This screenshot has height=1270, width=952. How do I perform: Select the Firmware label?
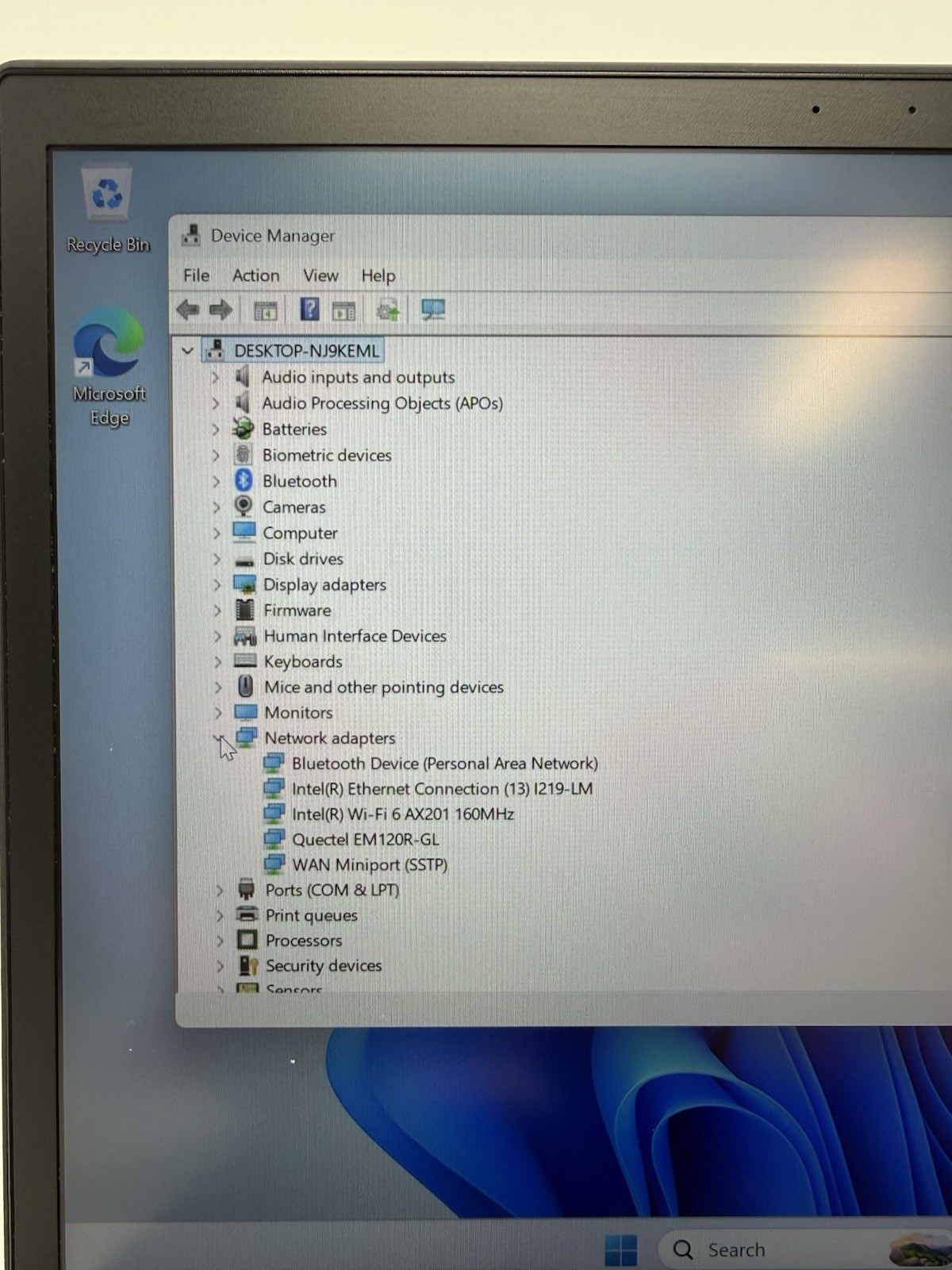click(297, 610)
